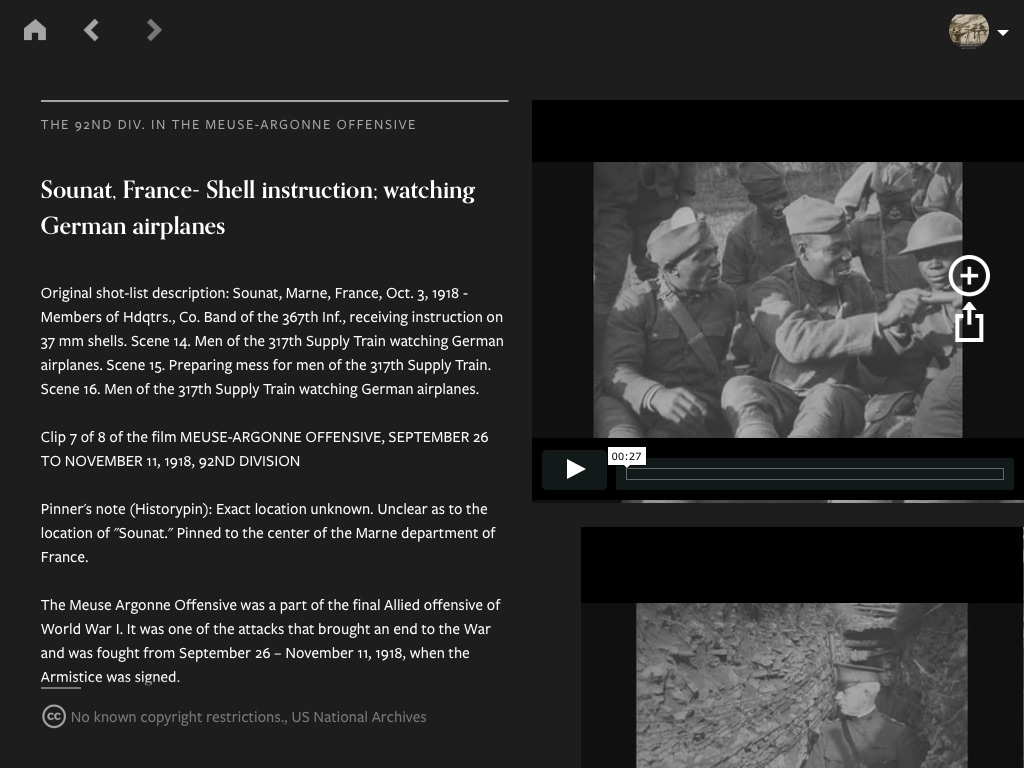Screen dimensions: 1024x768
Task: Expand the account dropdown caret
Action: 1003,32
